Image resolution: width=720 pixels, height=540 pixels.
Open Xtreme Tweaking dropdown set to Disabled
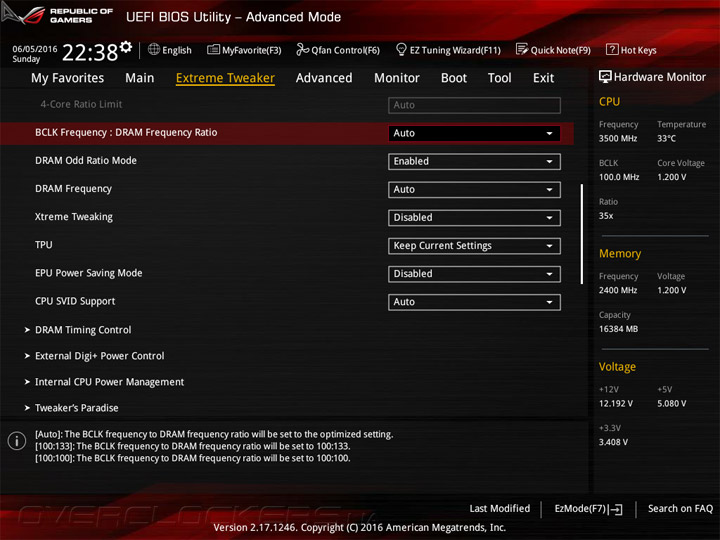[474, 218]
